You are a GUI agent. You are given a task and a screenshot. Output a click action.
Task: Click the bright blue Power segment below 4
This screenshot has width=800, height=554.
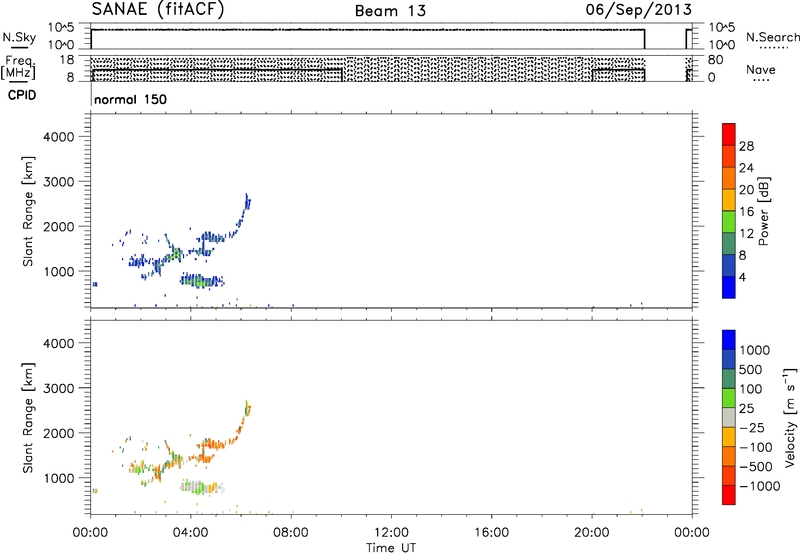729,287
